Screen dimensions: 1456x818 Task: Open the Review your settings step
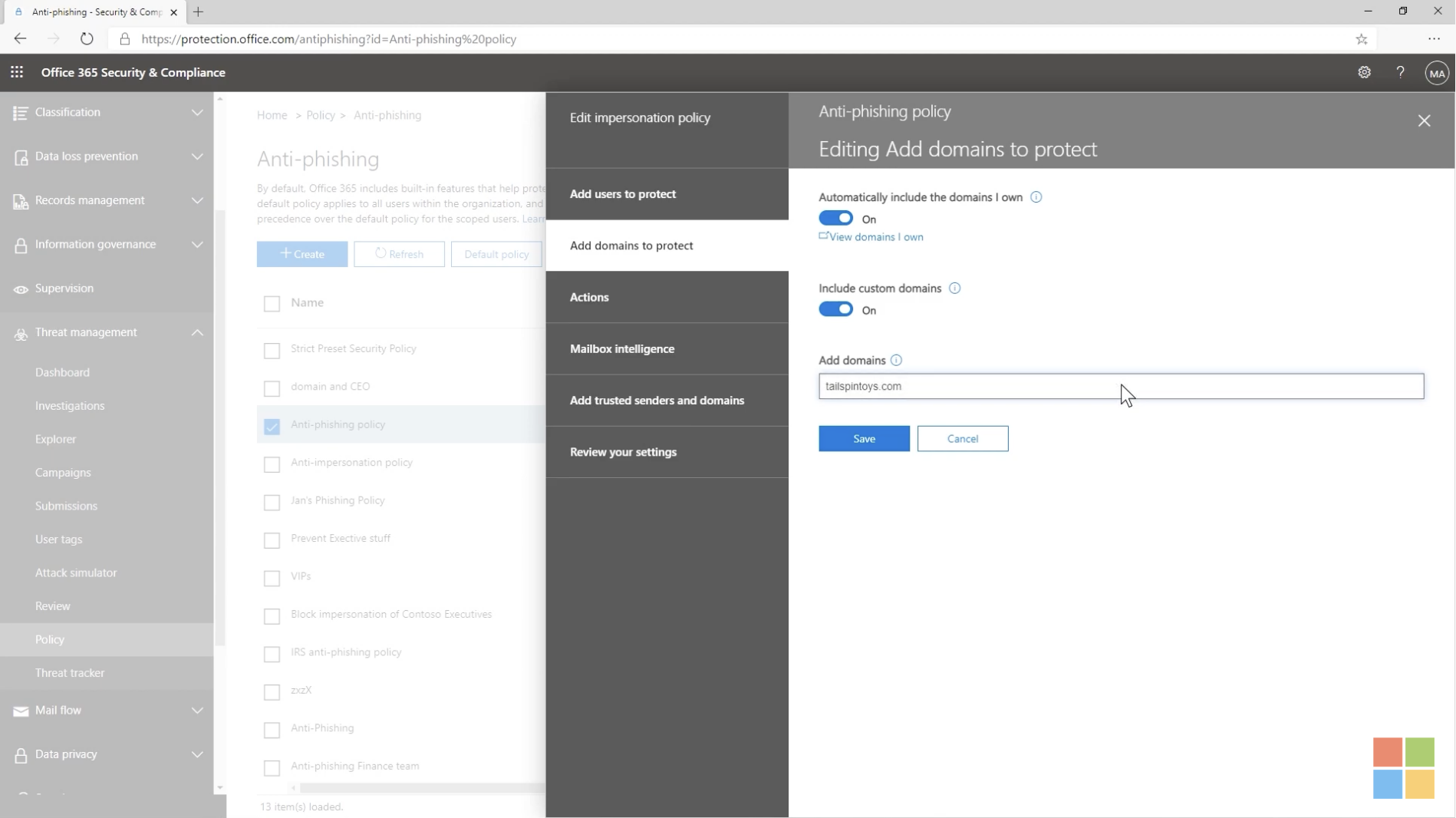click(623, 452)
